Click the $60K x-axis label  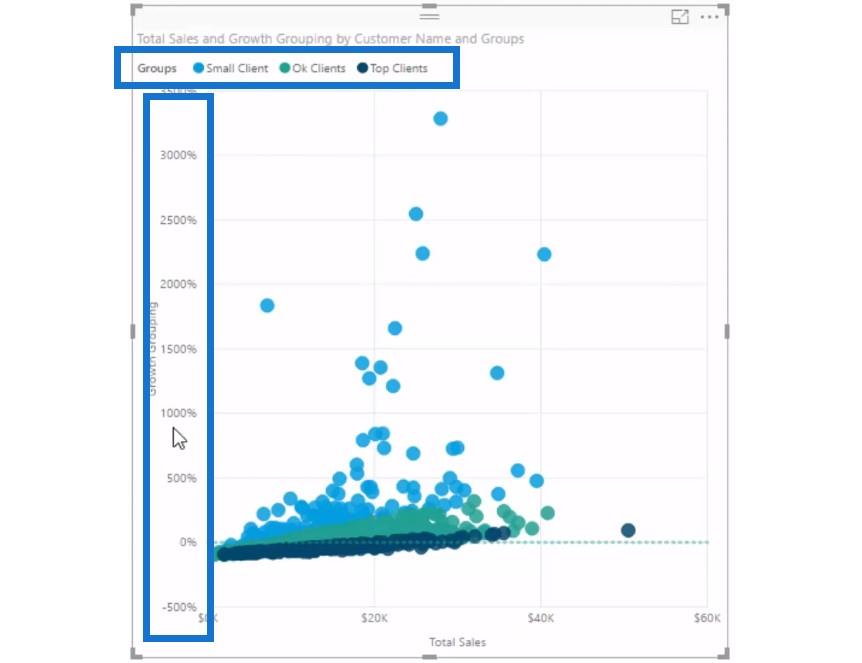tap(707, 618)
